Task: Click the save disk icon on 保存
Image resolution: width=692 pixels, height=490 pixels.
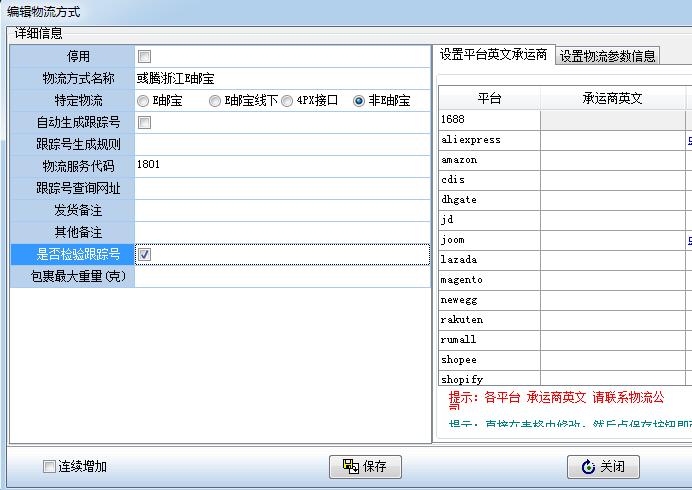Action: pos(351,466)
